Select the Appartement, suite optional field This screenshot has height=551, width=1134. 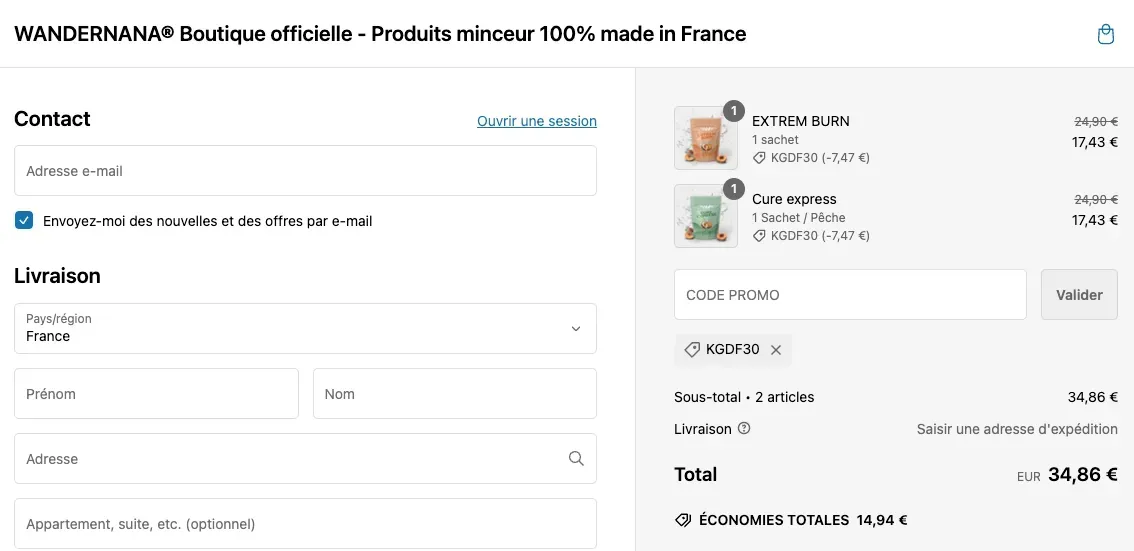(x=305, y=524)
